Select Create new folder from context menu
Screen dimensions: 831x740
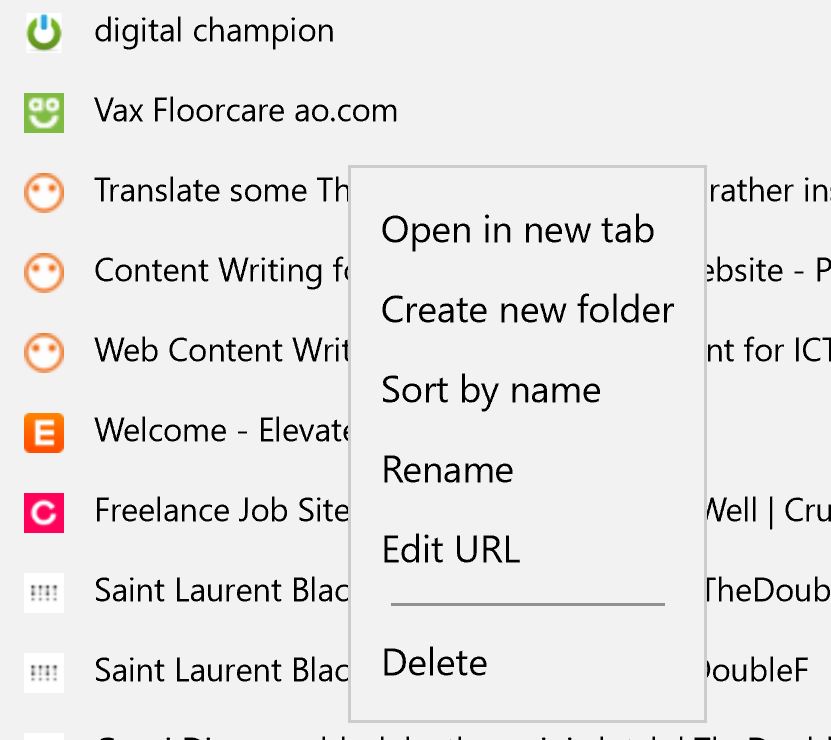click(527, 310)
